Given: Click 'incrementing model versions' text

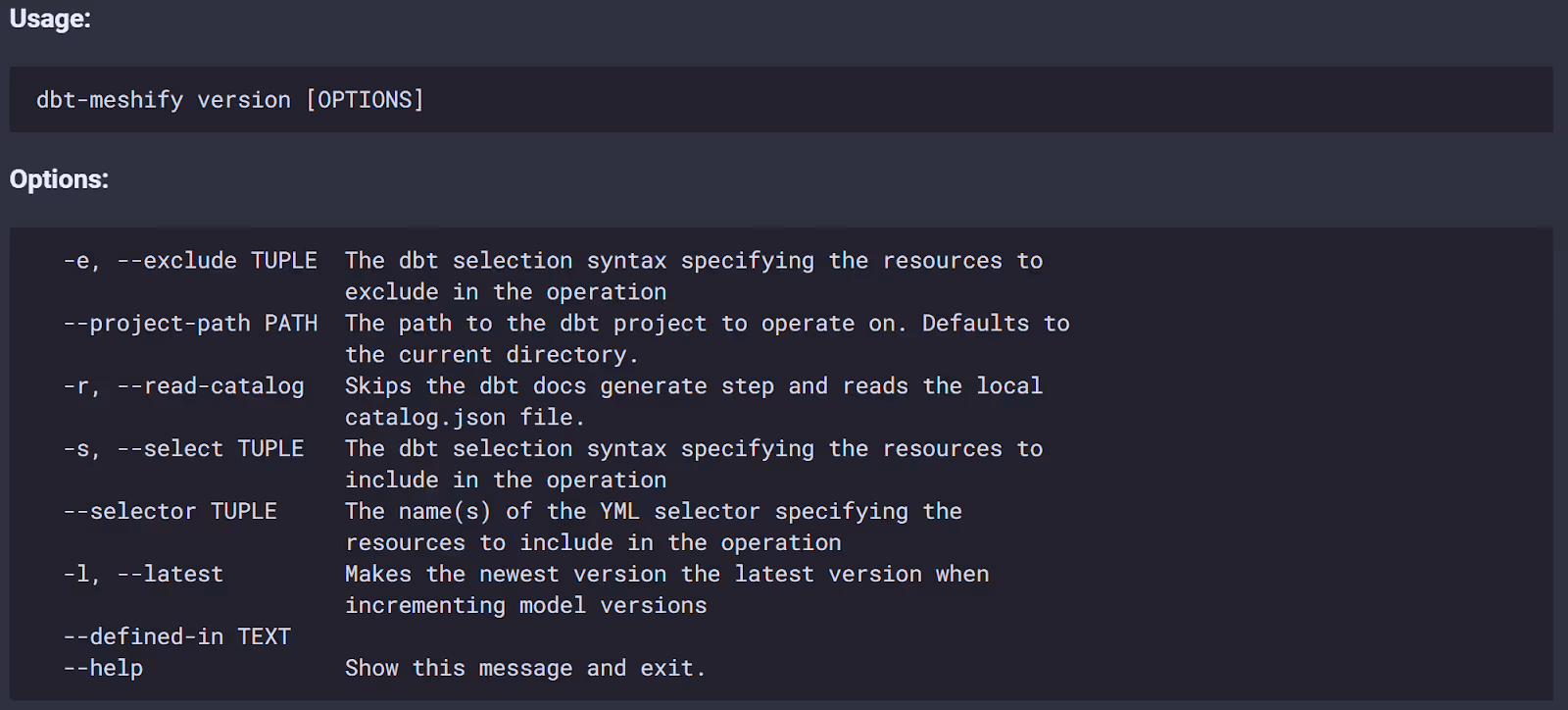Looking at the screenshot, I should (525, 606).
